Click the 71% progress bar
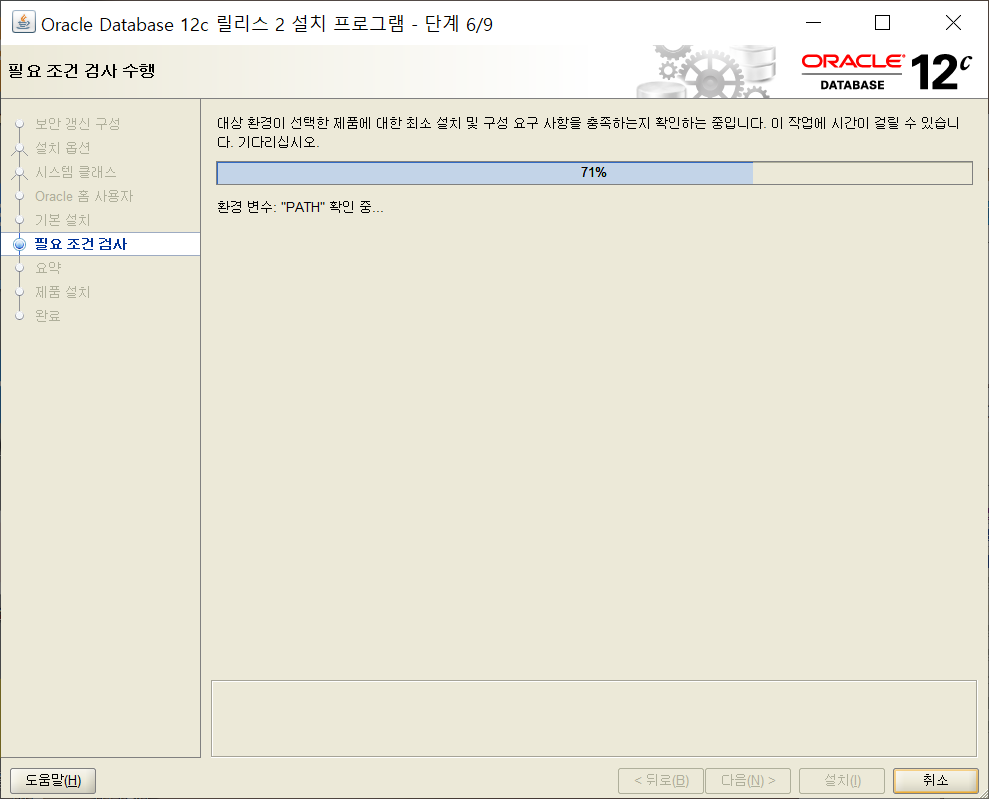The image size is (989, 799). pyautogui.click(x=593, y=172)
